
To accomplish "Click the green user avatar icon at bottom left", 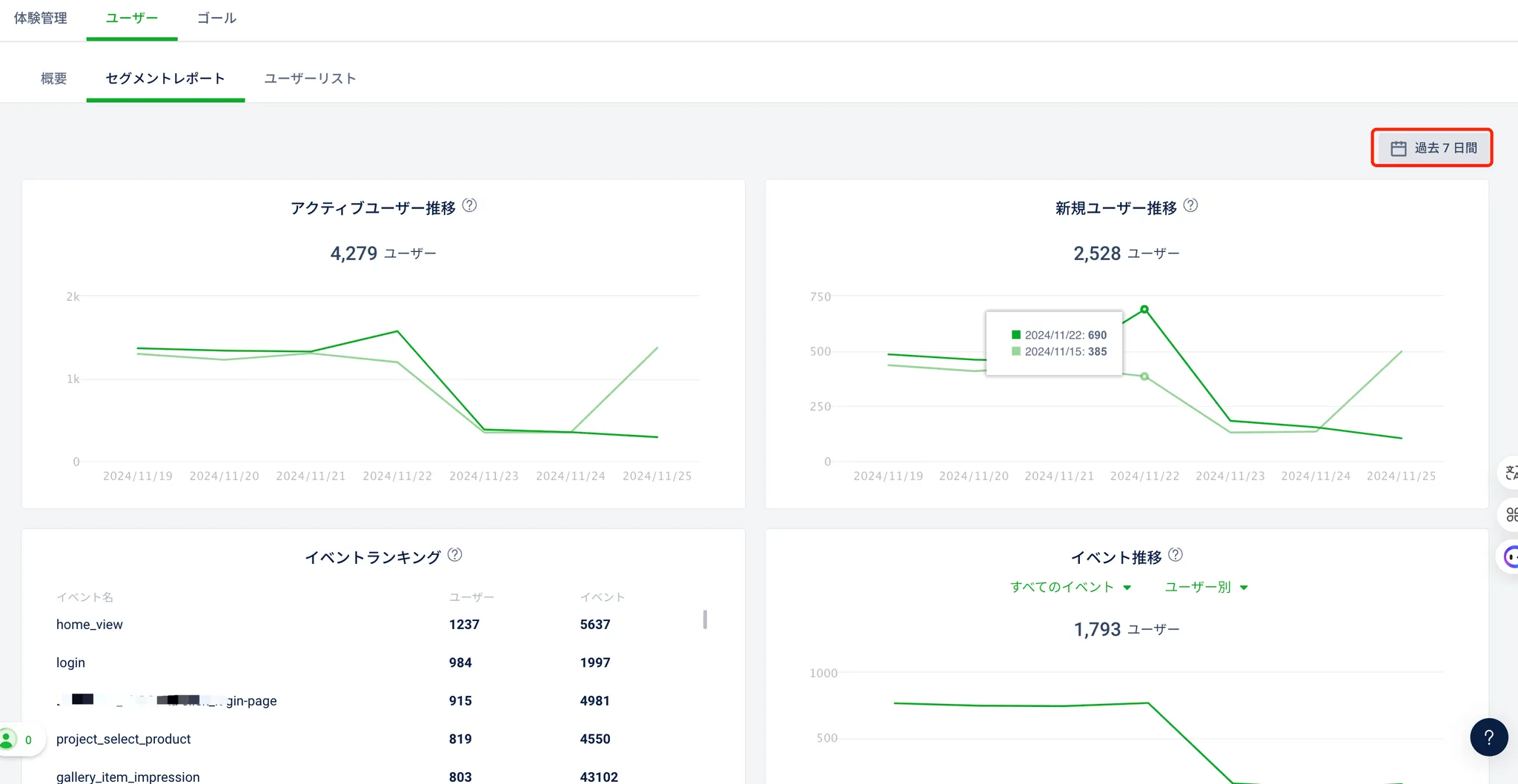I will click(8, 739).
